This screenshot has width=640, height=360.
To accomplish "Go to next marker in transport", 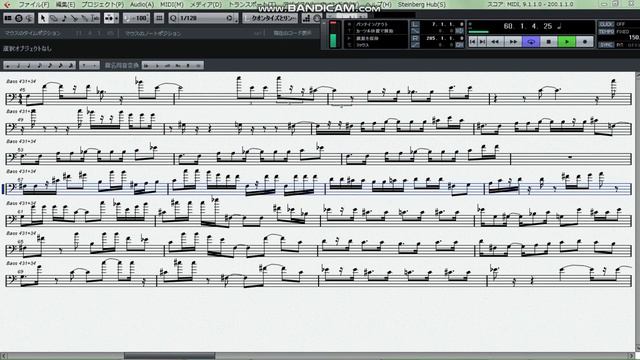I will click(x=482, y=42).
